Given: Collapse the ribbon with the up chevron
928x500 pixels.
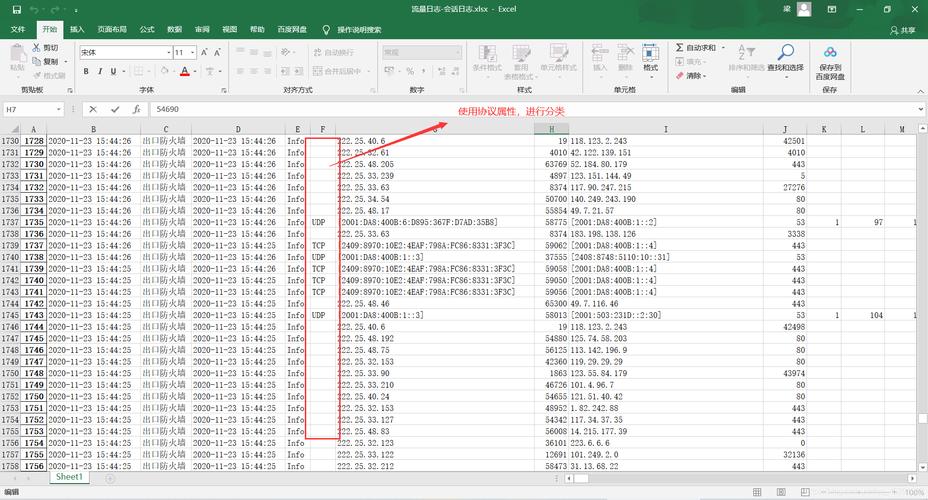Looking at the screenshot, I should [921, 91].
